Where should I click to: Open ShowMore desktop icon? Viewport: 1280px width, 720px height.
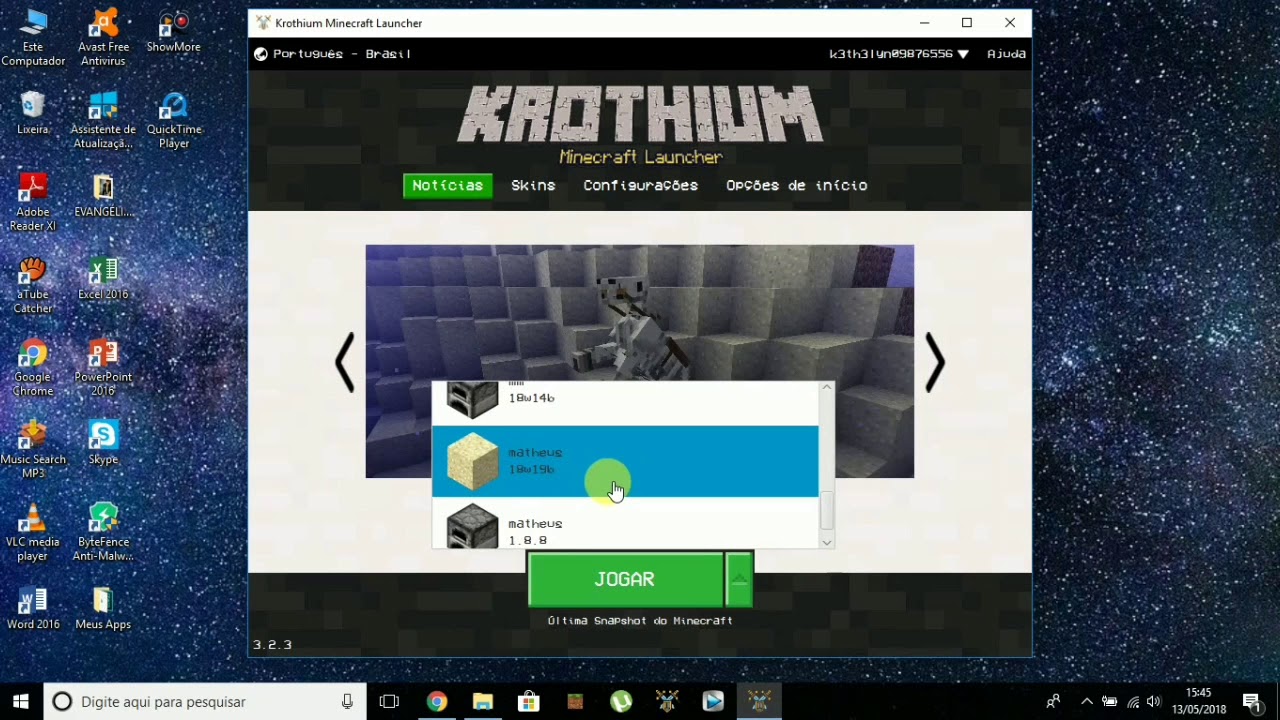(174, 32)
